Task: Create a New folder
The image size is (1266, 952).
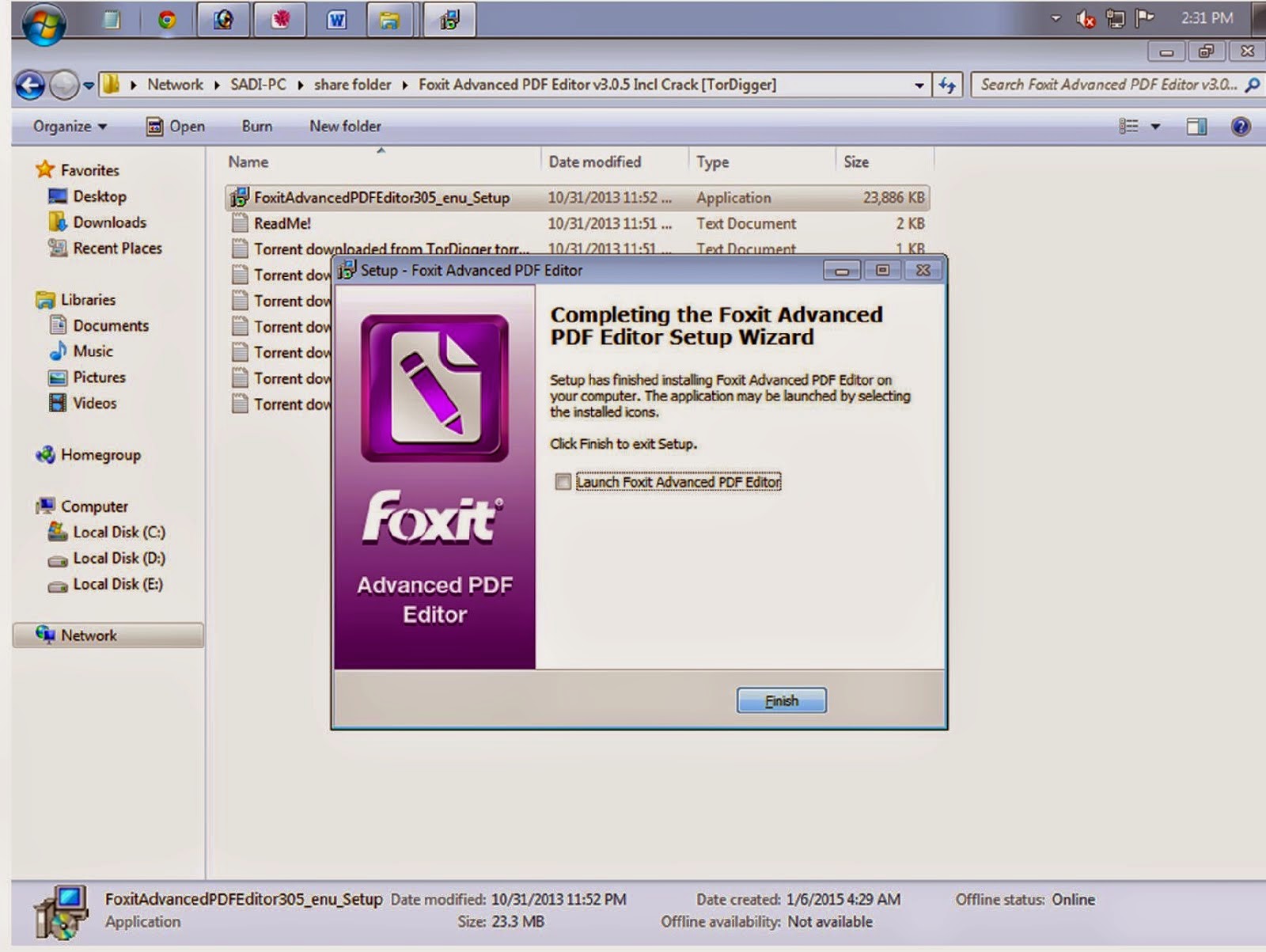Action: click(345, 127)
